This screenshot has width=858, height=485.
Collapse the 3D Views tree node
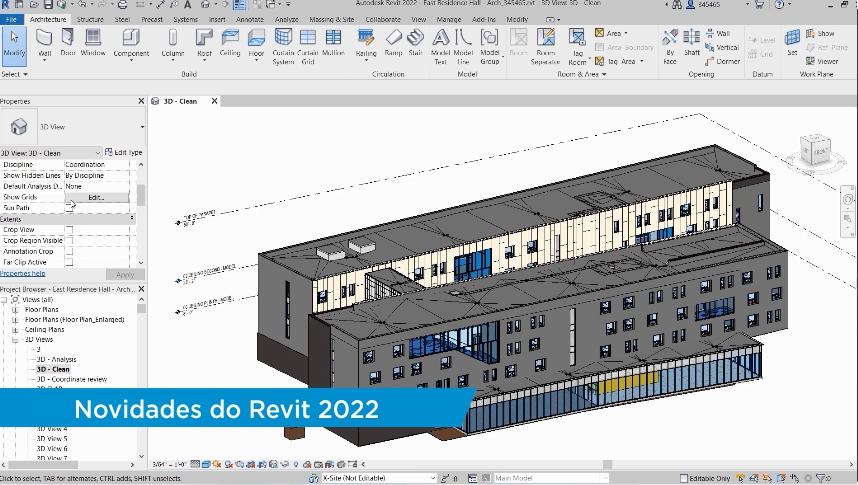(x=15, y=340)
